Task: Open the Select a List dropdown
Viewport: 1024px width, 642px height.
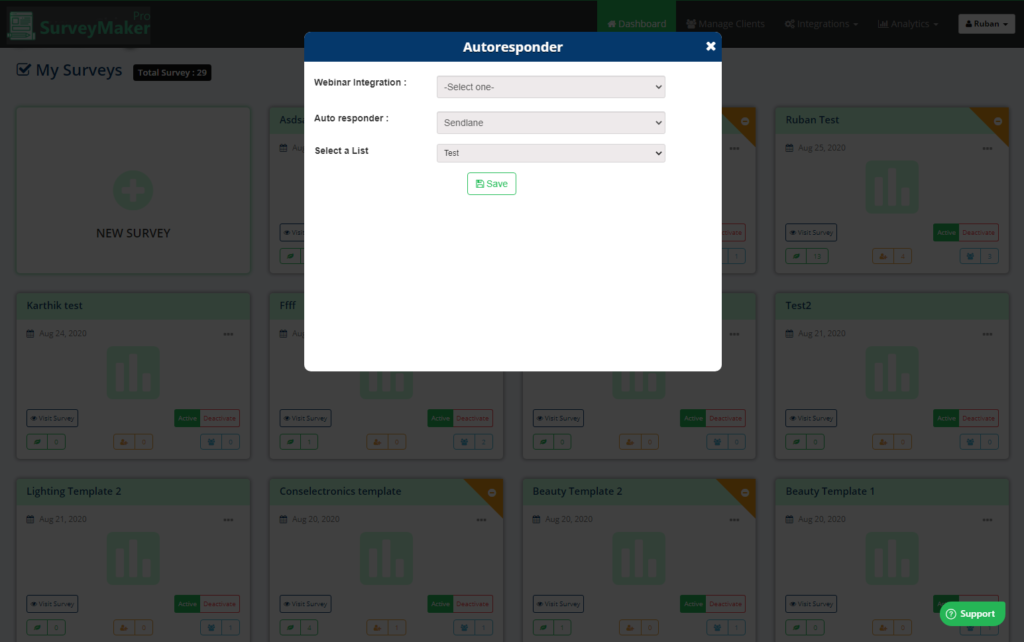Action: [x=551, y=153]
